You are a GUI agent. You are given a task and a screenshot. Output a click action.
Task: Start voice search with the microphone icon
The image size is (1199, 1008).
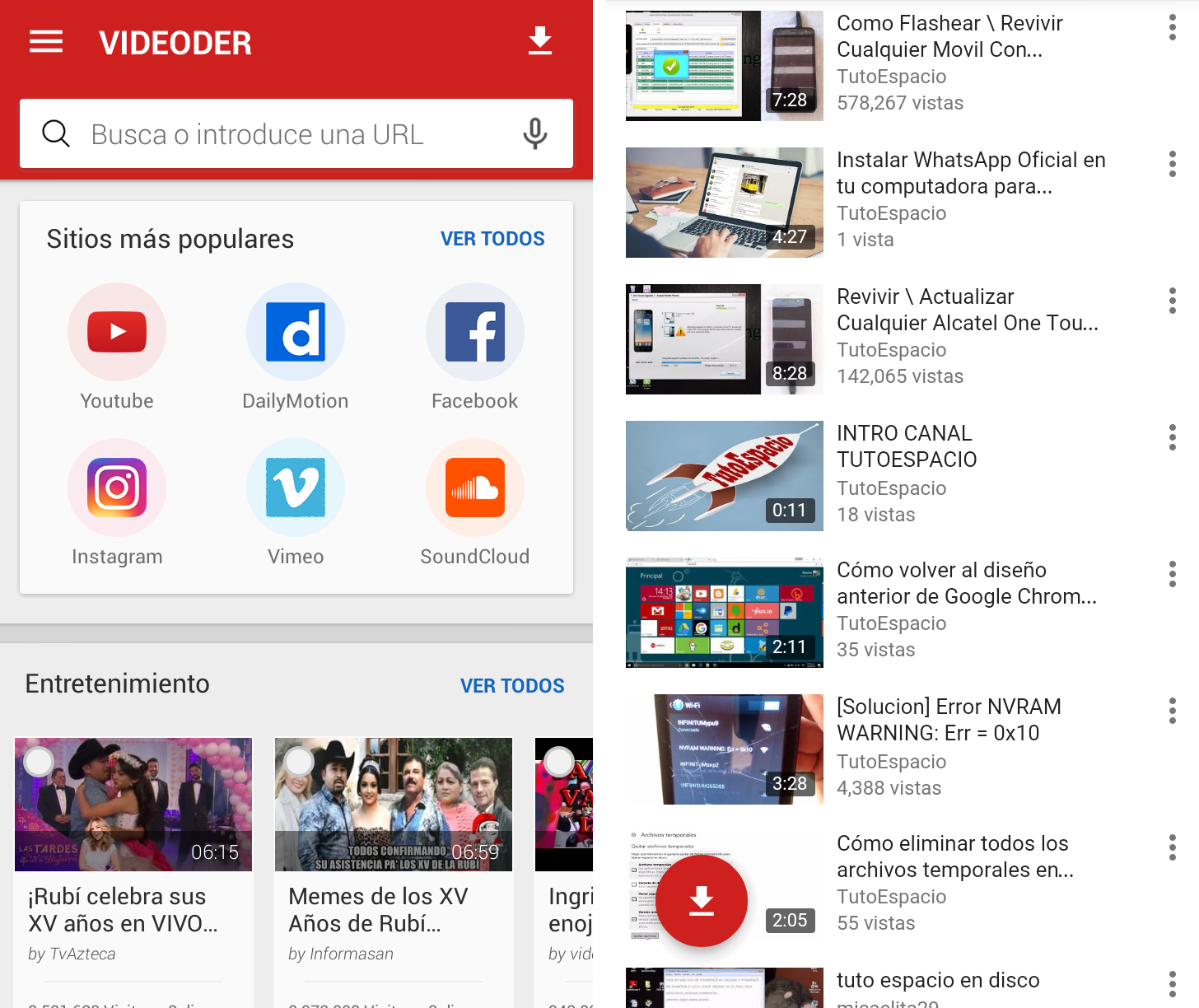(x=535, y=133)
